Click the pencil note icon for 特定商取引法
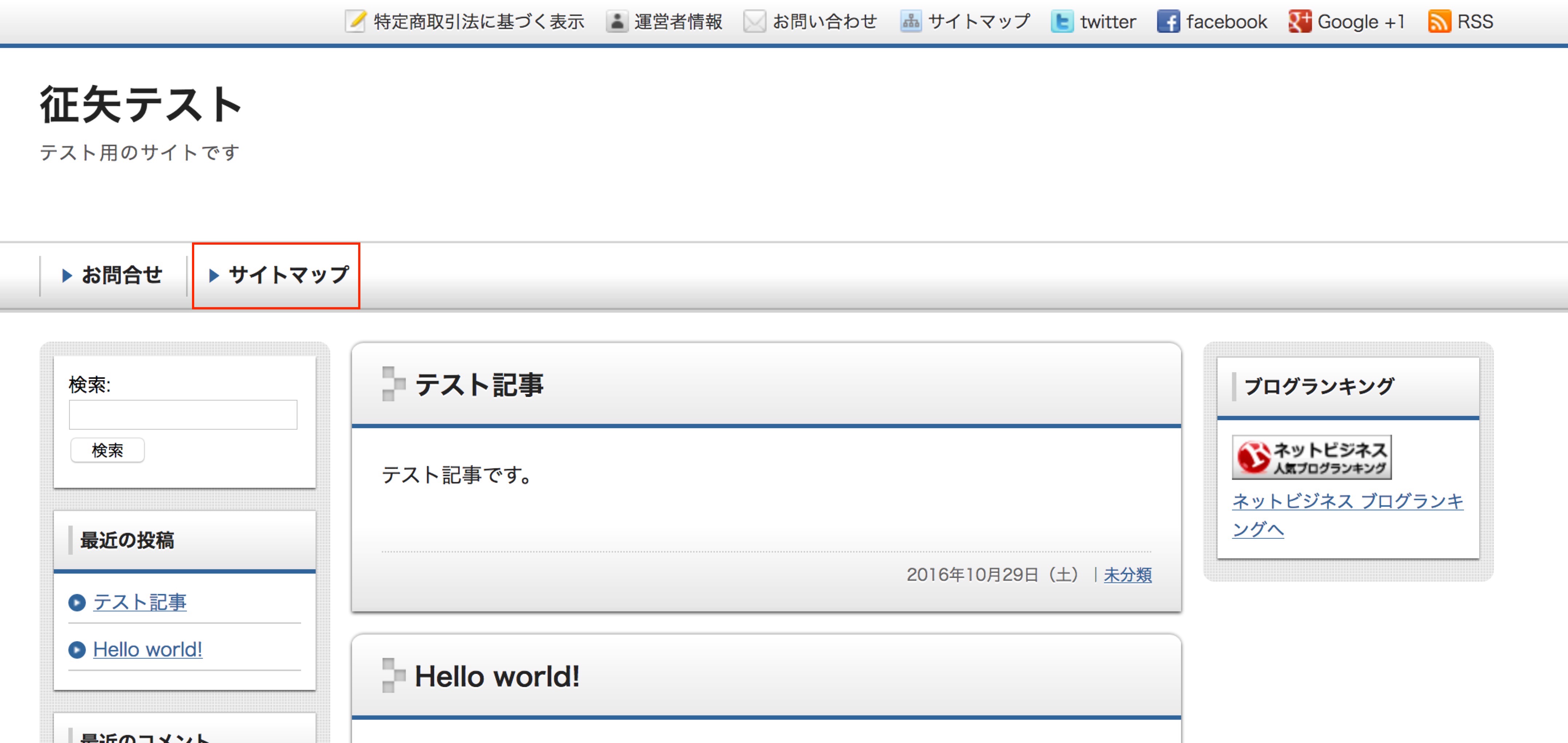 coord(356,22)
